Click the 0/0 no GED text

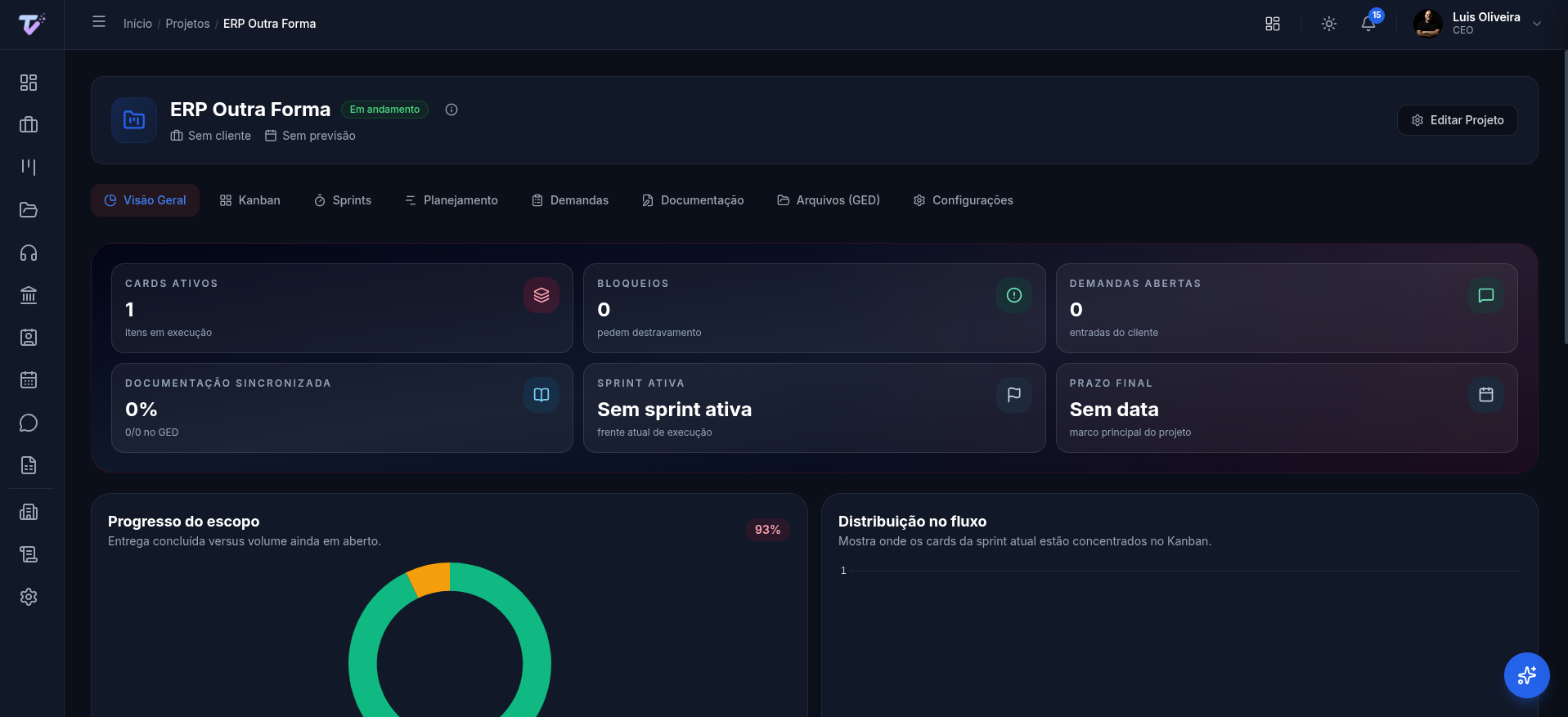tap(152, 432)
